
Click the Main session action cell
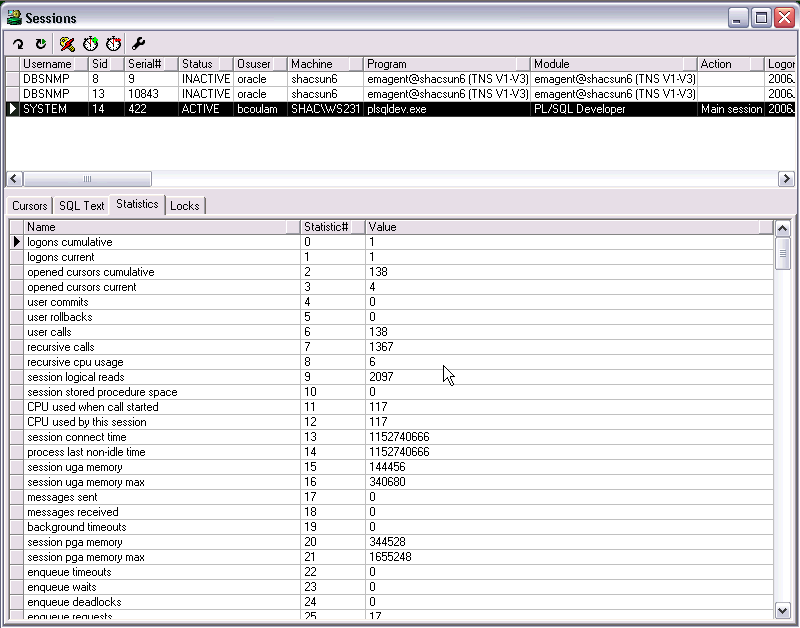tap(731, 109)
